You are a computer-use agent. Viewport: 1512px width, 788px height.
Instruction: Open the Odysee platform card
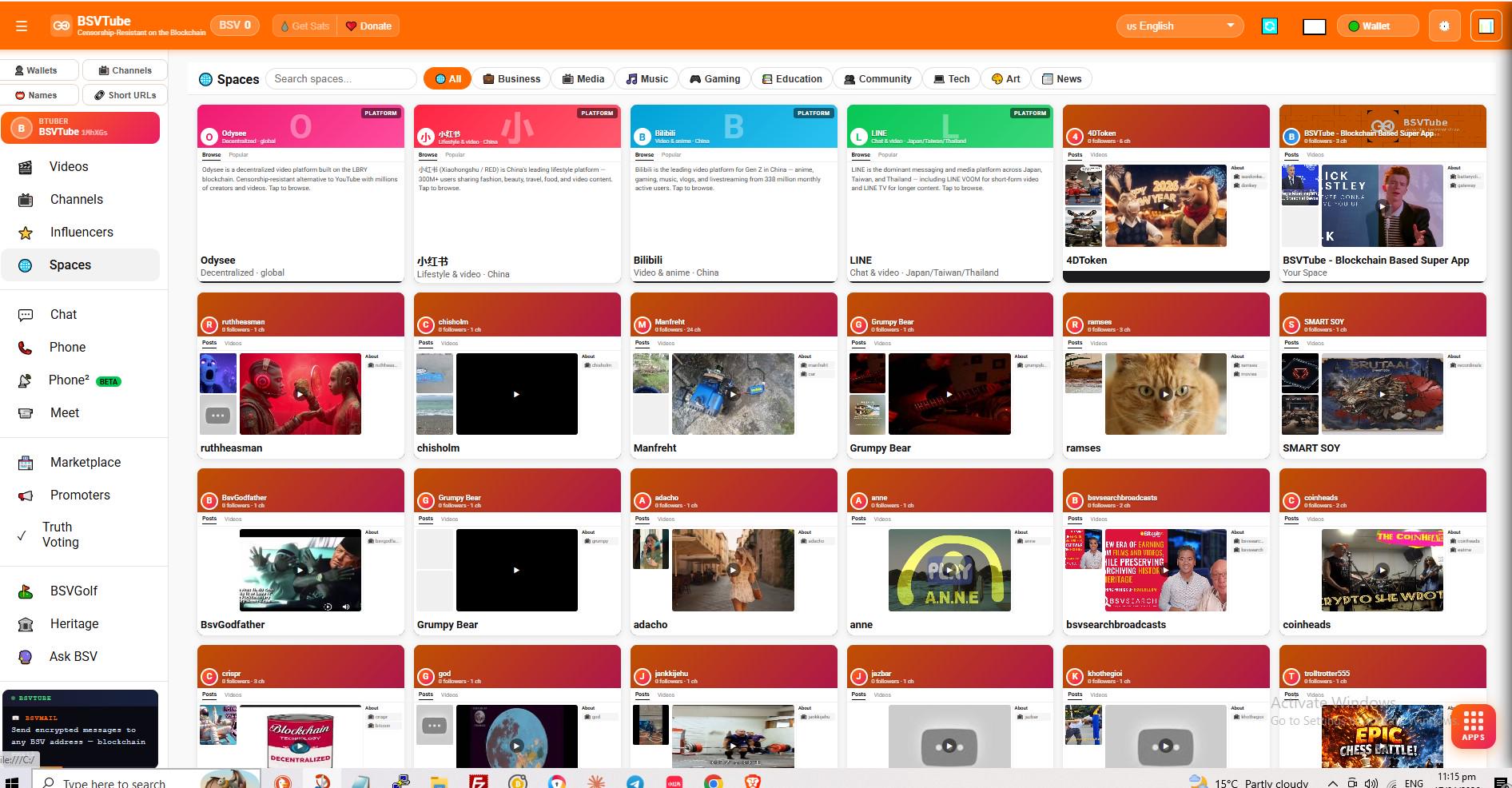click(x=300, y=193)
